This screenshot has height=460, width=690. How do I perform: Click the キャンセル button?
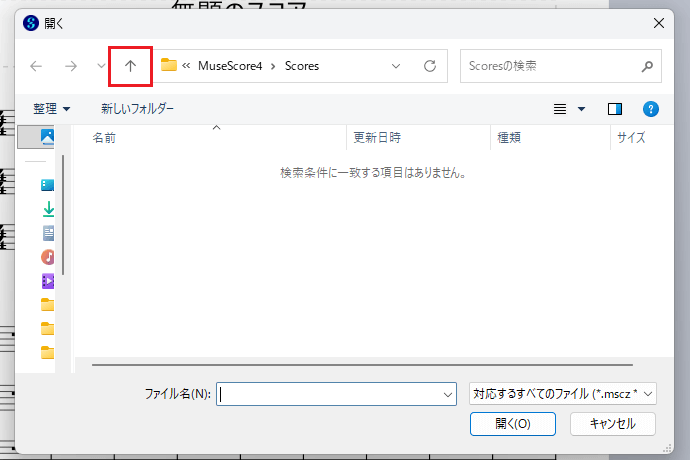click(x=612, y=423)
